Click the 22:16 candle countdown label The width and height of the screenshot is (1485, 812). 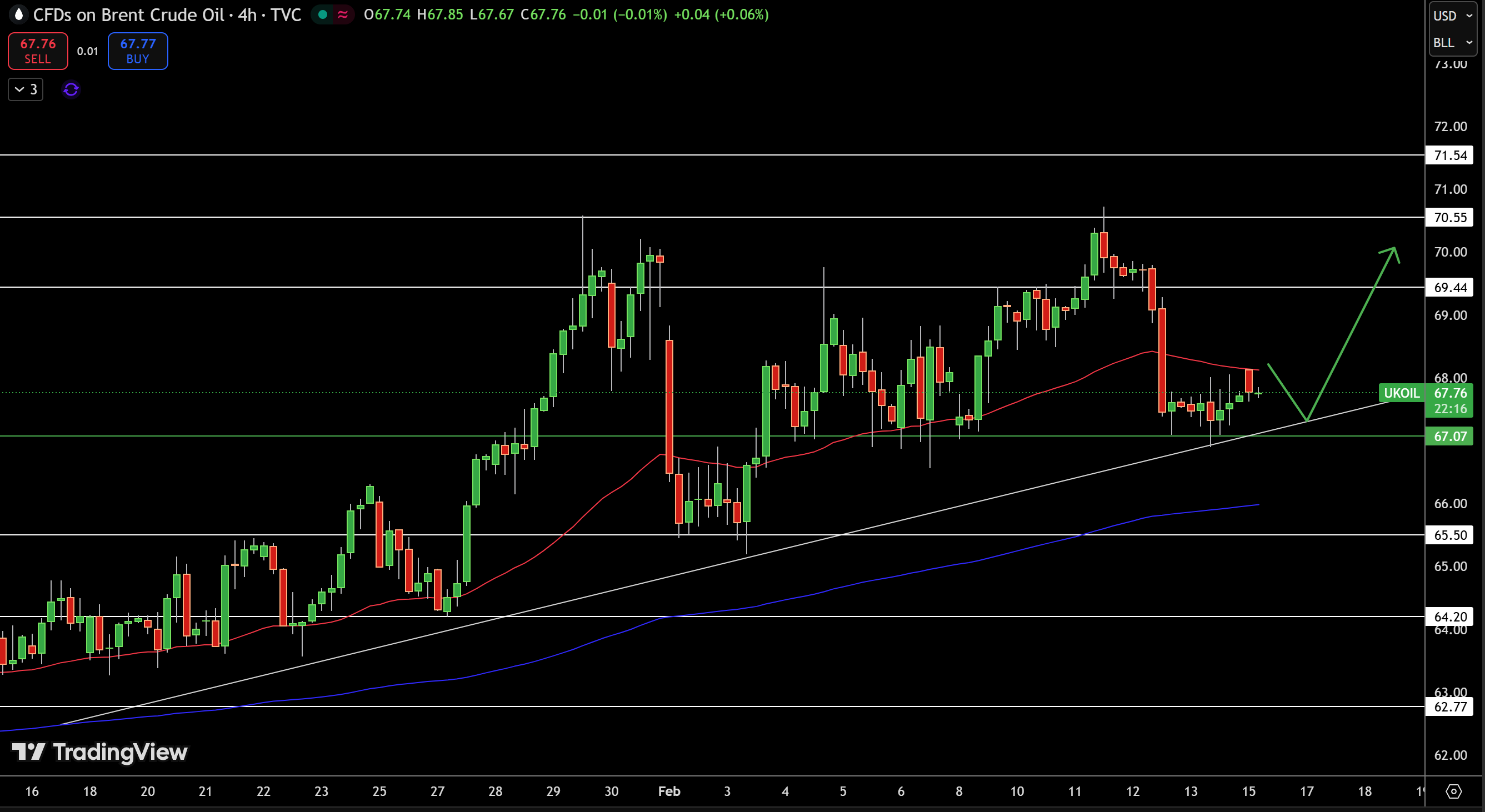pos(1450,409)
